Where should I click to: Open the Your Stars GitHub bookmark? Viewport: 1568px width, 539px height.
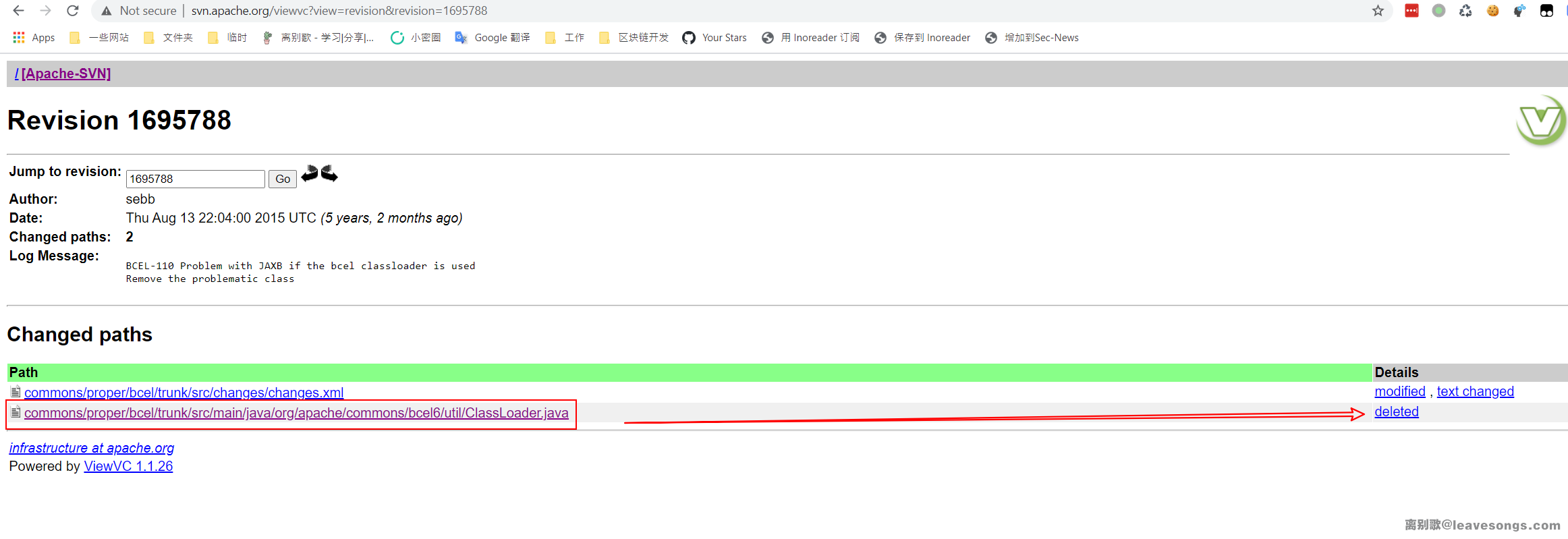tap(715, 38)
